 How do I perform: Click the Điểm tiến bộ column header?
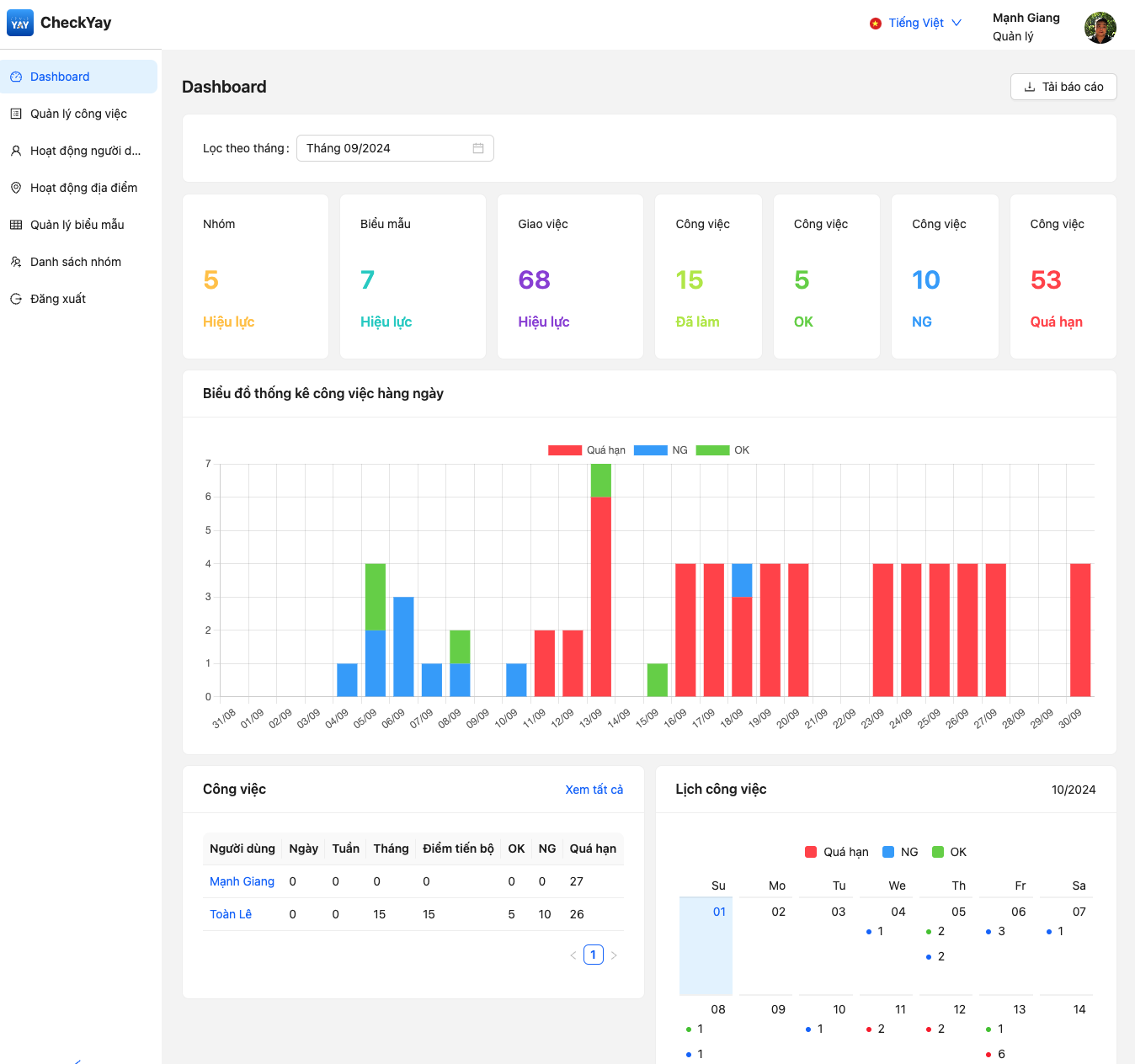[458, 849]
